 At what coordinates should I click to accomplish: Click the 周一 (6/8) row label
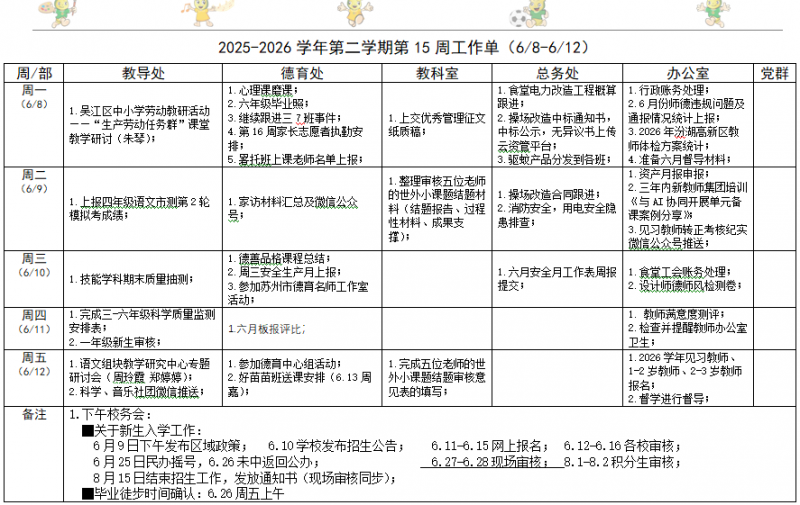34,97
